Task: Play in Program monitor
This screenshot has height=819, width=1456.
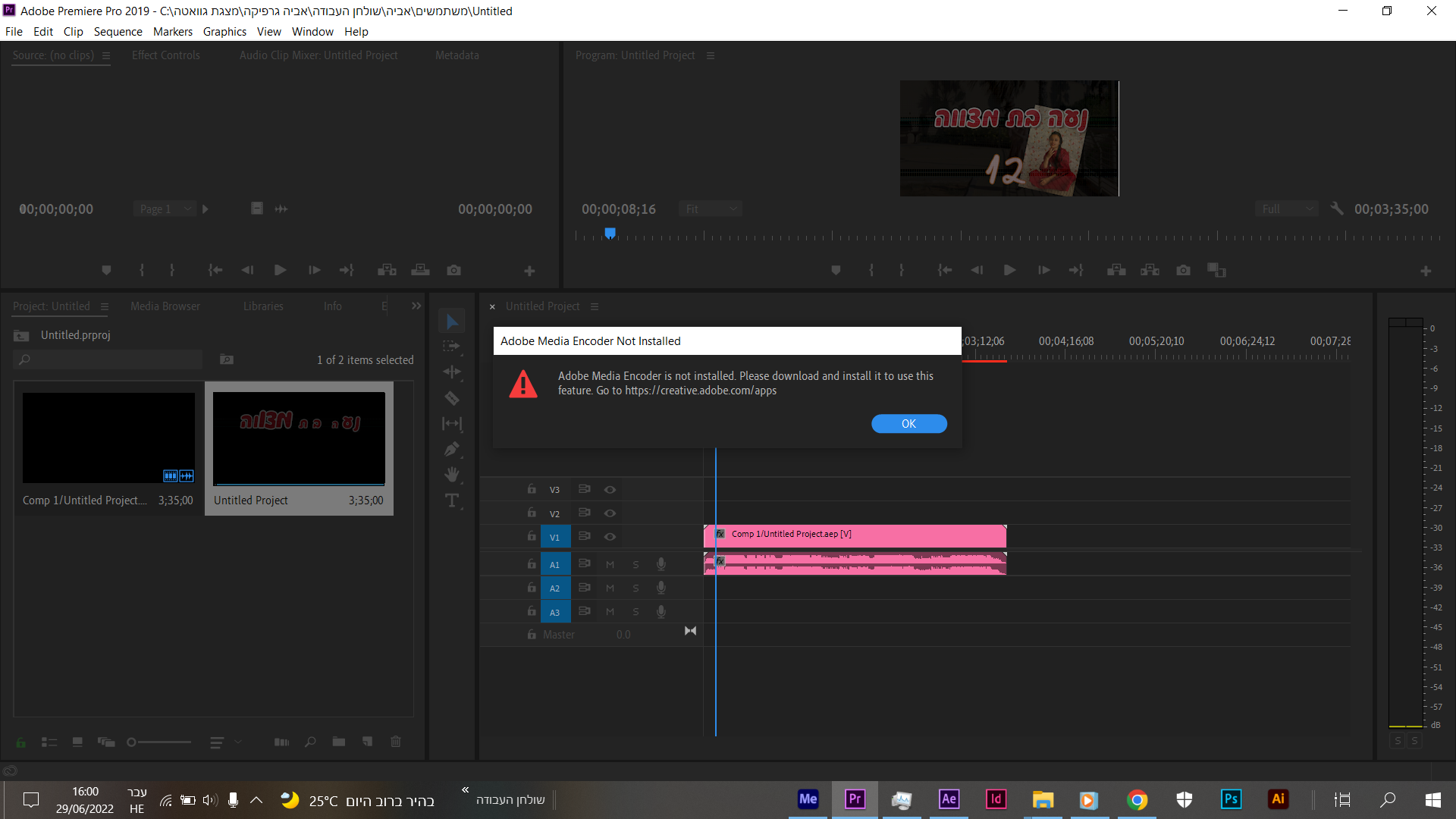Action: pyautogui.click(x=1010, y=270)
